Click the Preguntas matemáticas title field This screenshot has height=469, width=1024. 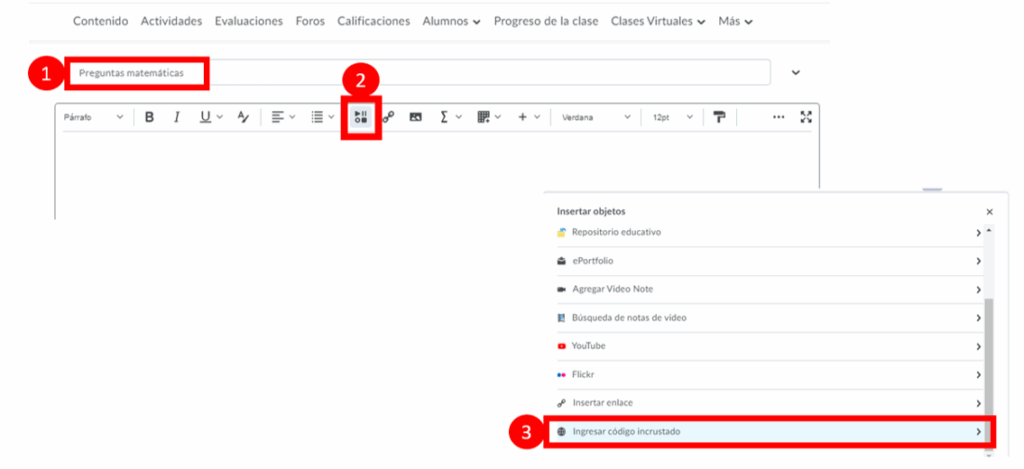coord(420,73)
